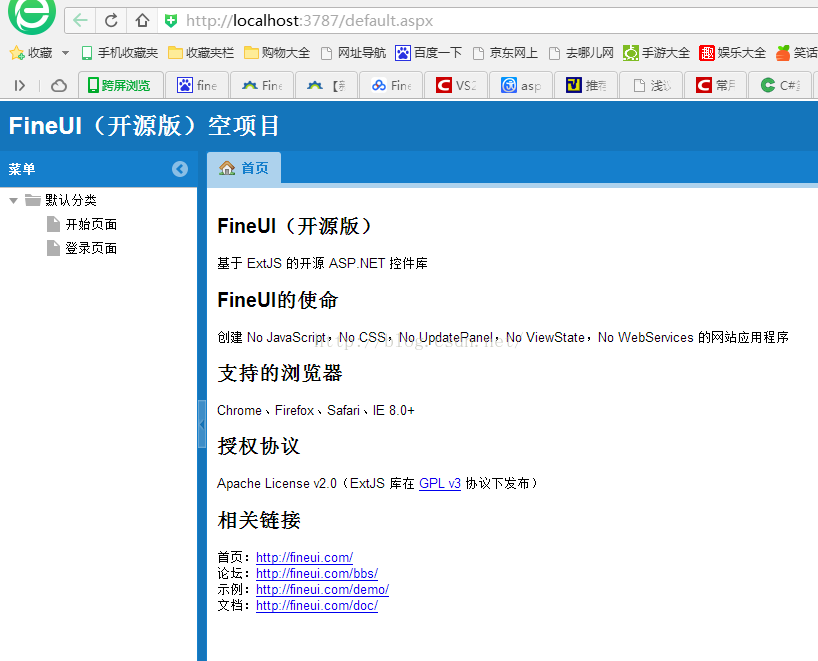Image resolution: width=818 pixels, height=661 pixels.
Task: Collapse the 默认分类 tree node
Action: click(x=14, y=200)
